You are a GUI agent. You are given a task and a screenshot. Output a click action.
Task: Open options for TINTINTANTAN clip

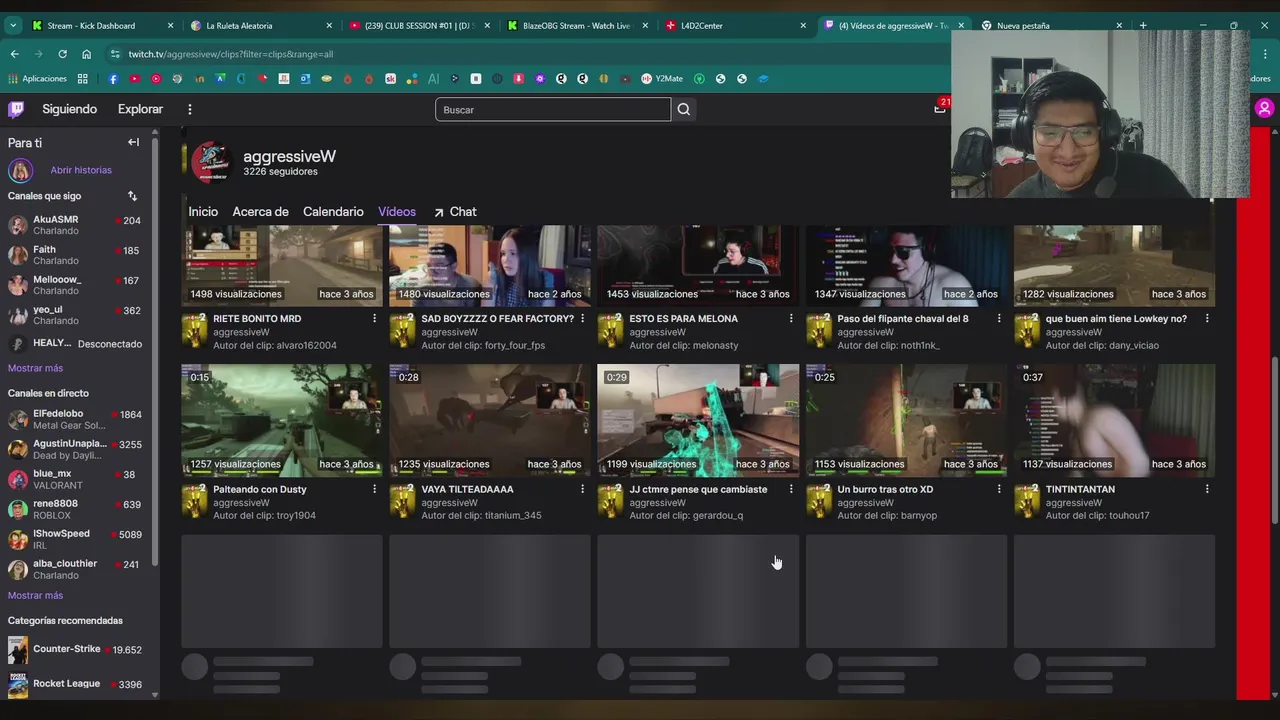pyautogui.click(x=1206, y=489)
